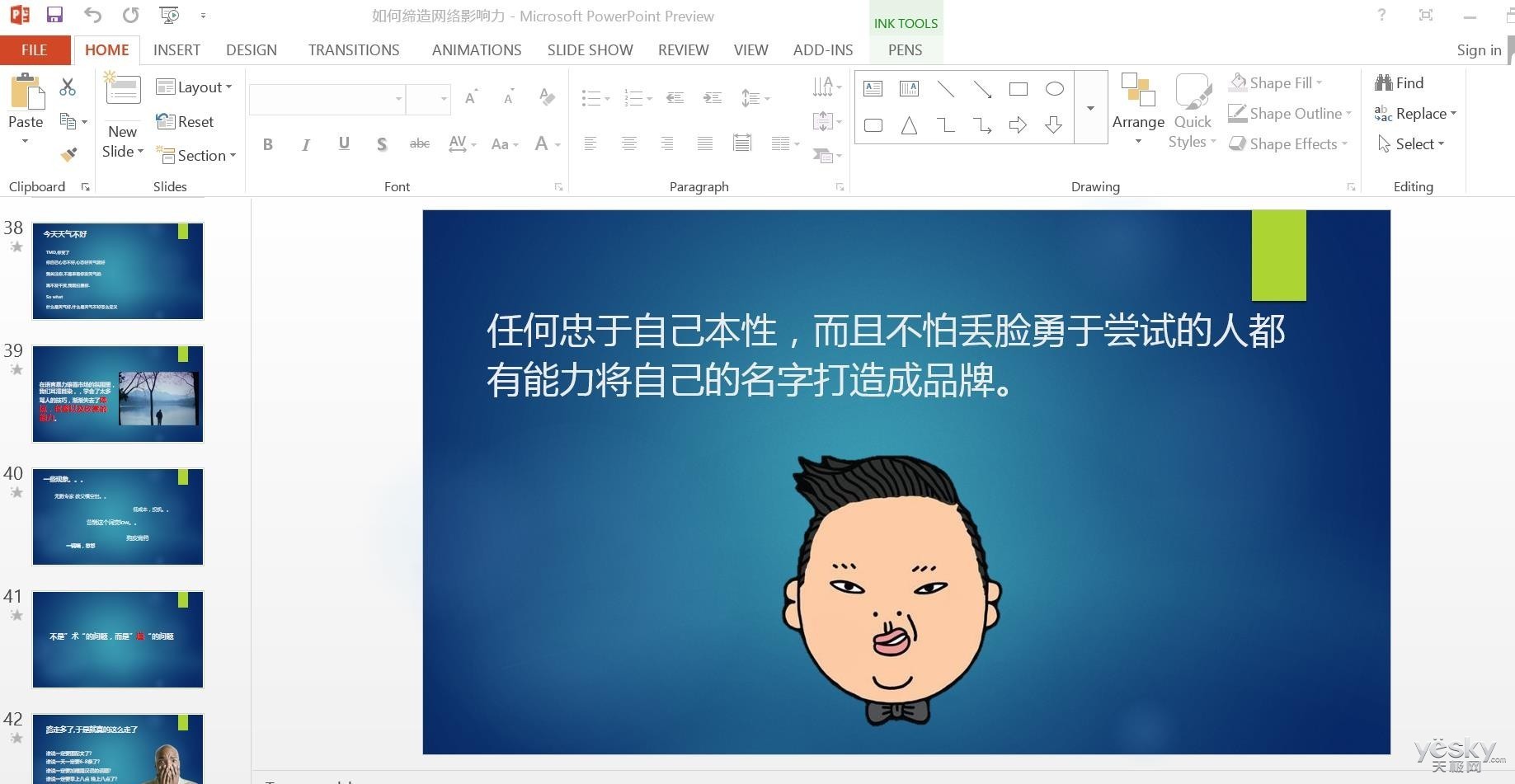Open the font color picker
Screen dimensions: 1515x784
tap(548, 144)
